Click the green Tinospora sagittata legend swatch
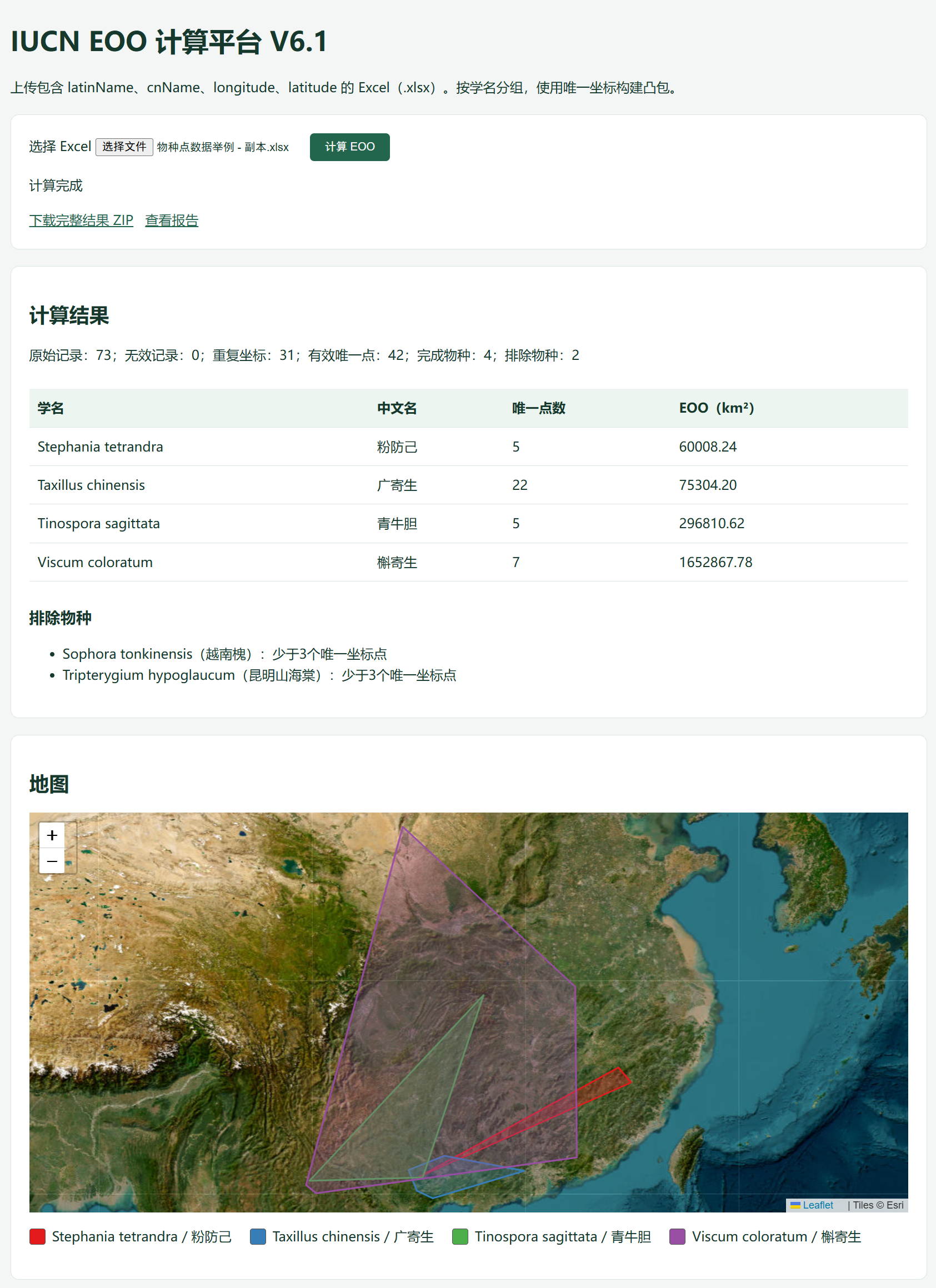This screenshot has height=1288, width=936. coord(460,1236)
